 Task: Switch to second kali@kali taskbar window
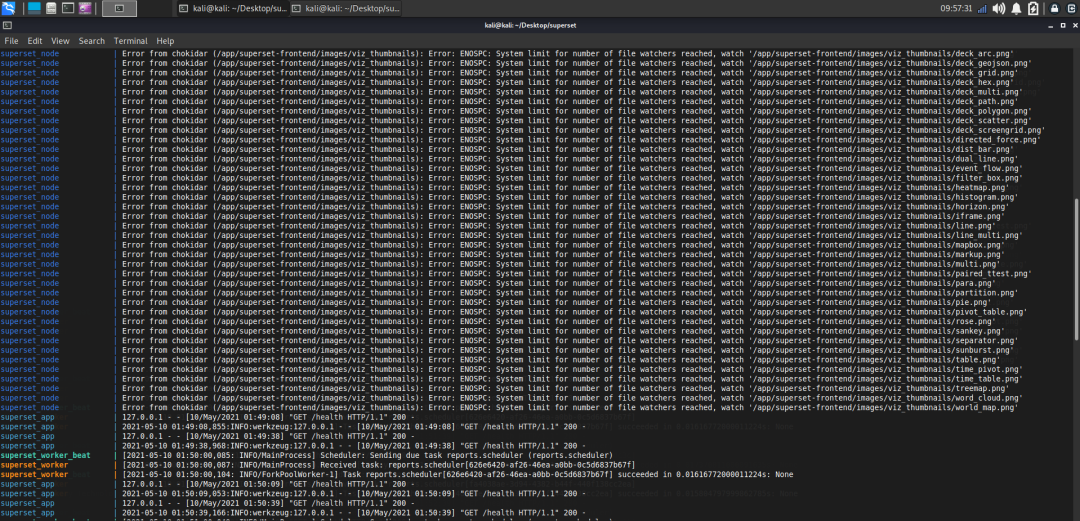[345, 8]
